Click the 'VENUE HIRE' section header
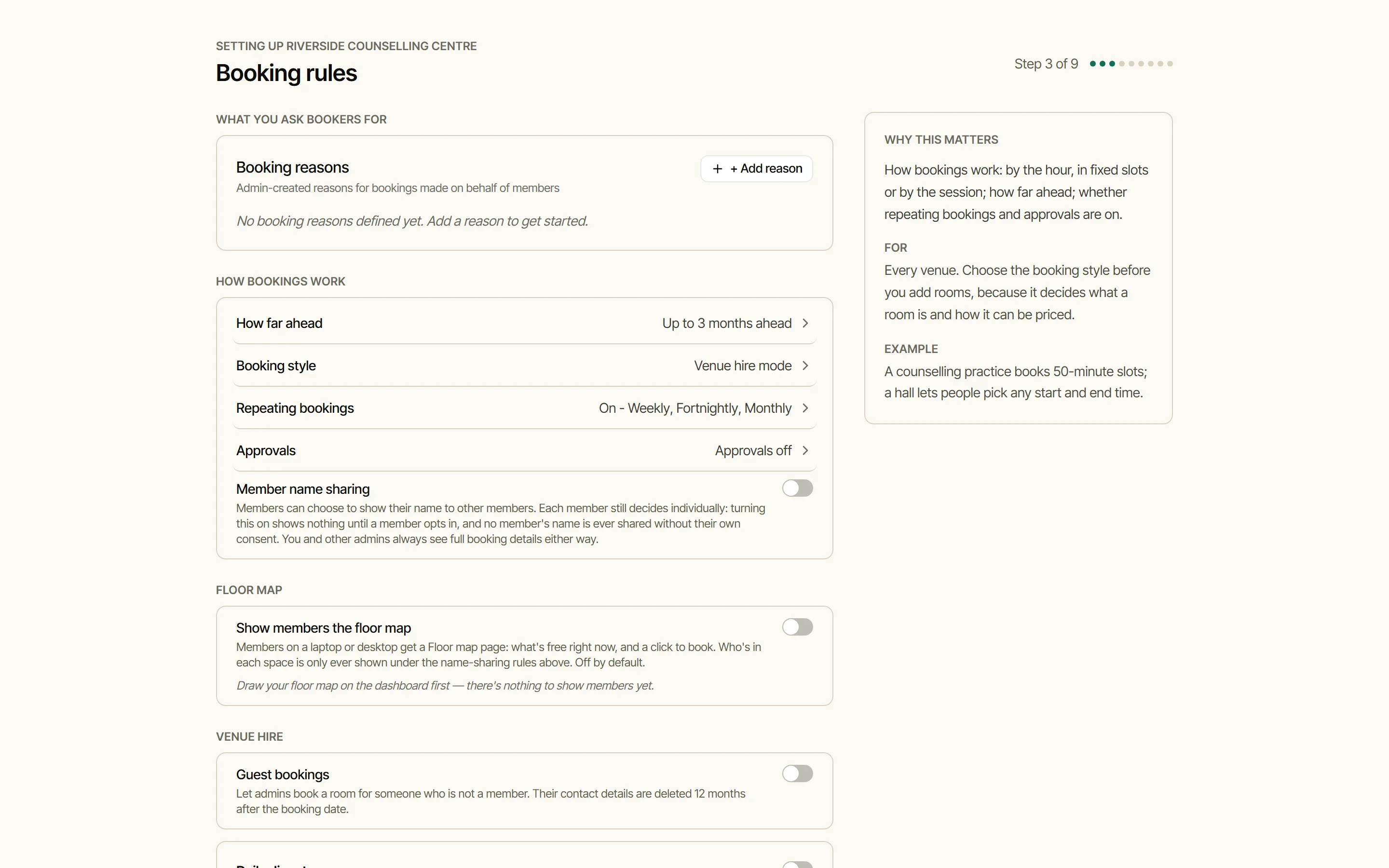This screenshot has height=868, width=1389. click(x=249, y=736)
